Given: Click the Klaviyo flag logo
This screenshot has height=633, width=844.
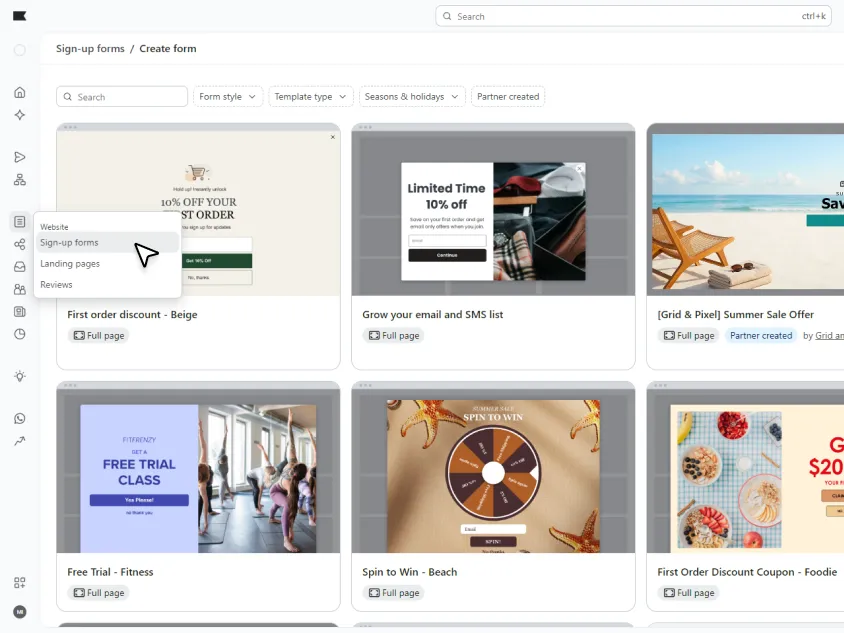Looking at the screenshot, I should (19, 16).
